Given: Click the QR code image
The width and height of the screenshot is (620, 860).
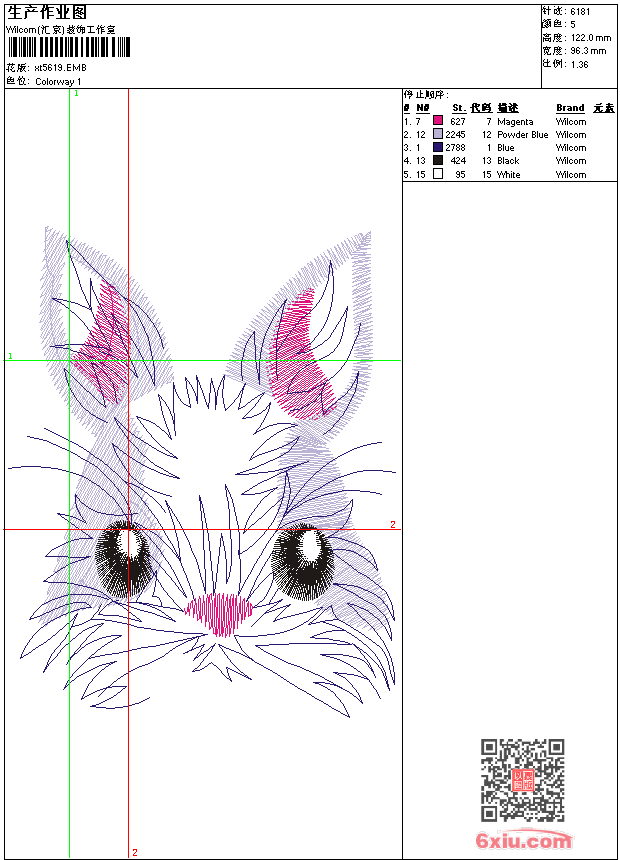Looking at the screenshot, I should click(523, 780).
